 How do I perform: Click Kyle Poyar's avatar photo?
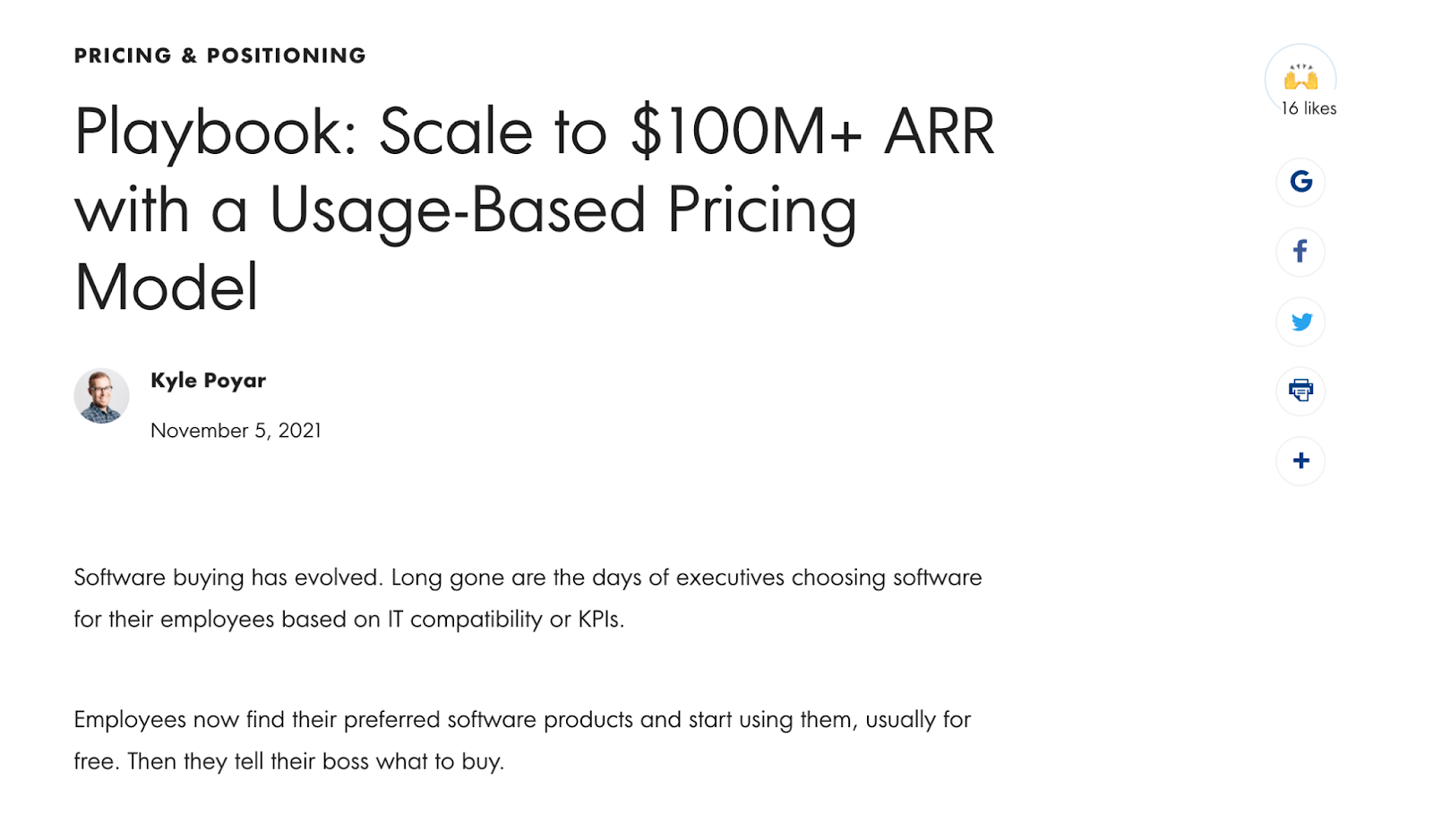click(101, 395)
